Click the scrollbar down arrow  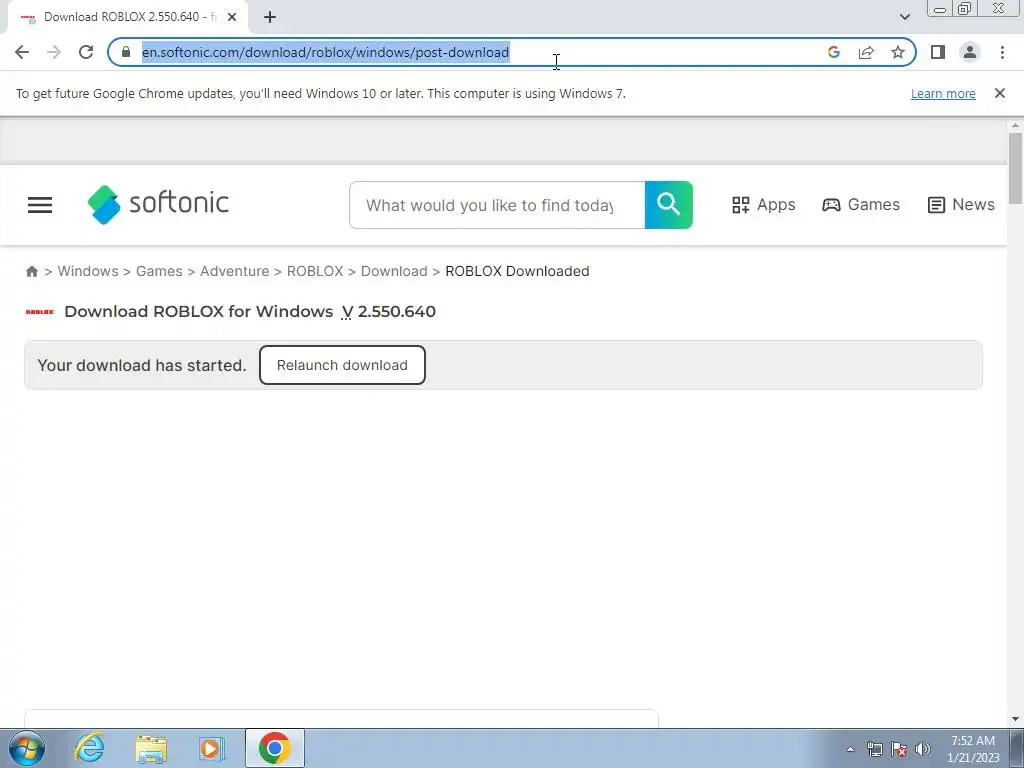pos(1015,720)
